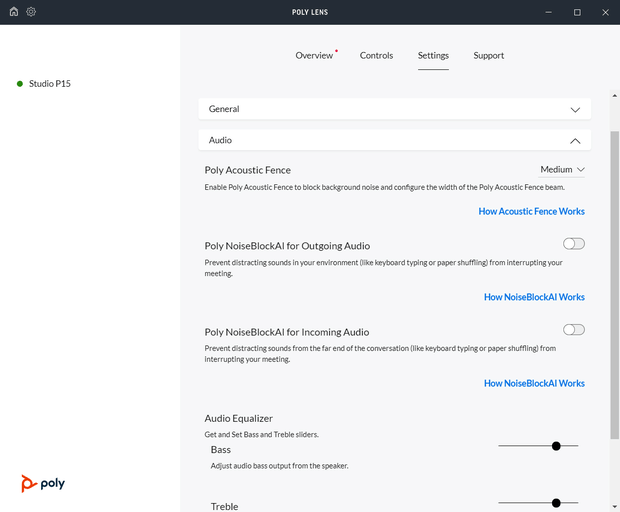Open the Poly Acoustic Fence Medium dropdown
This screenshot has height=512, width=620.
pos(562,170)
